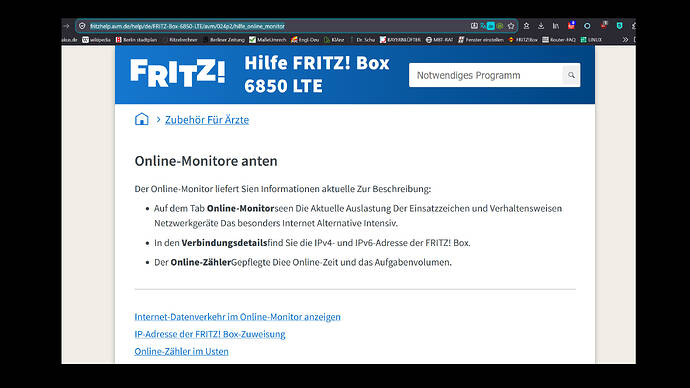Open the Berlin stadtplan bookmark

136,40
